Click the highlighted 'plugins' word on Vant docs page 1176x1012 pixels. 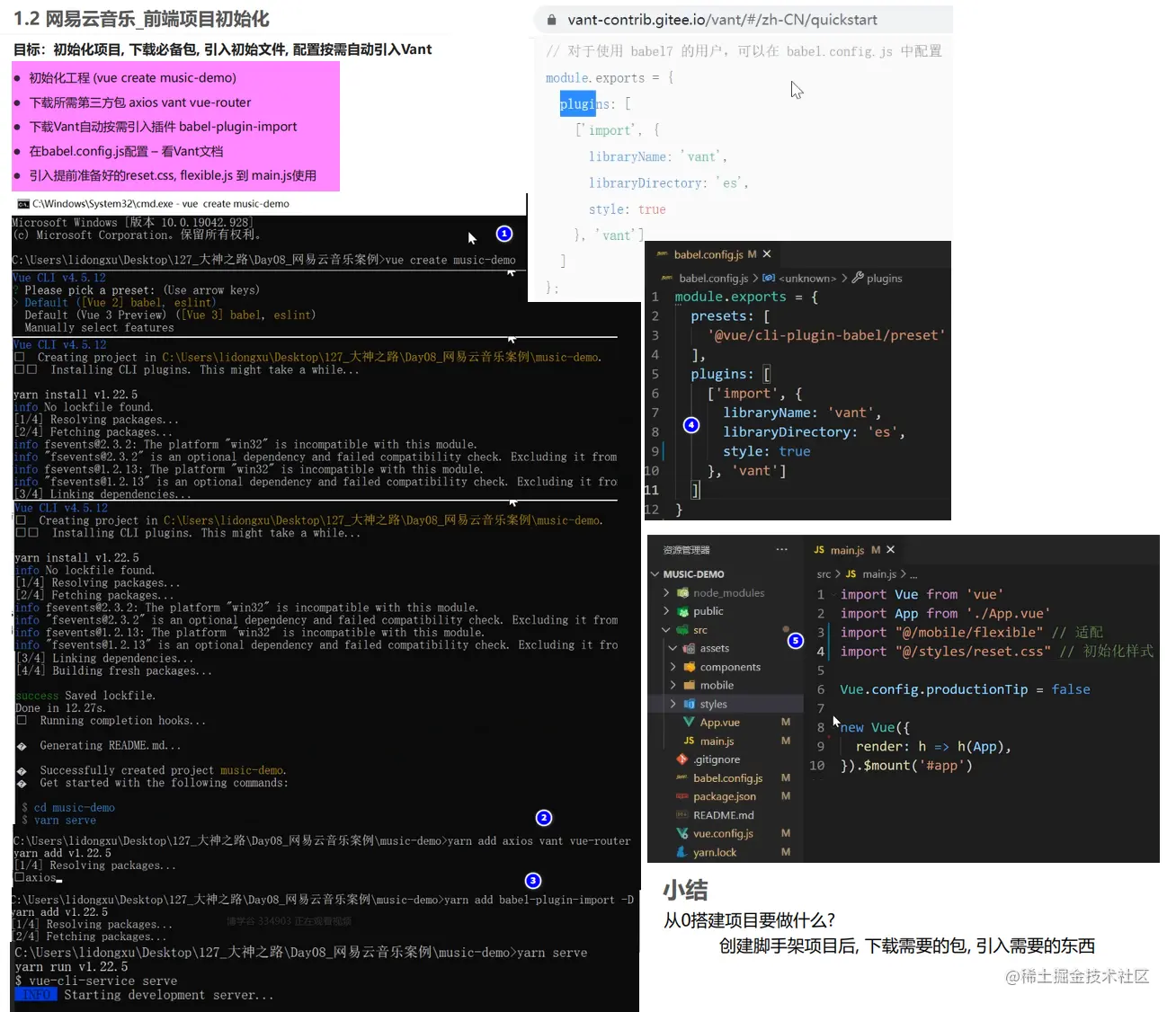pos(578,104)
